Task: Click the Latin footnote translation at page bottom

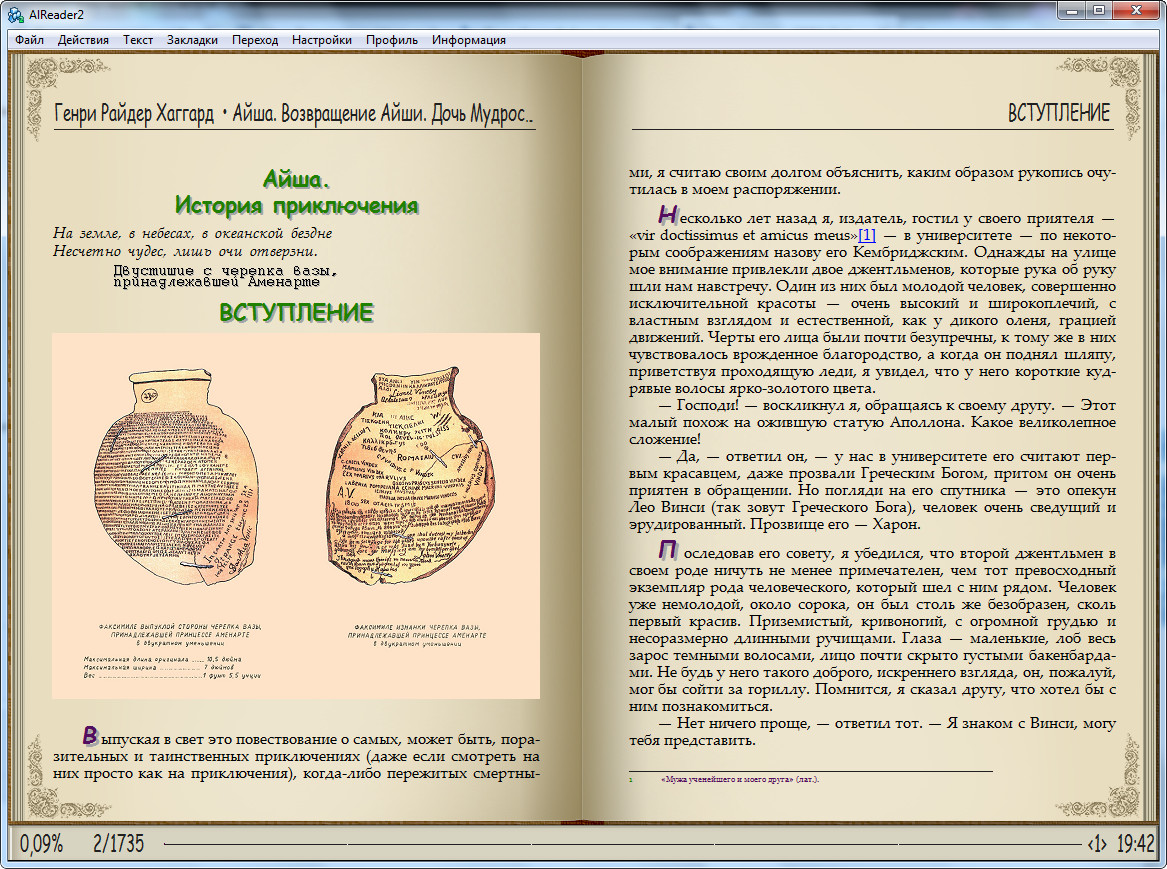Action: click(740, 780)
